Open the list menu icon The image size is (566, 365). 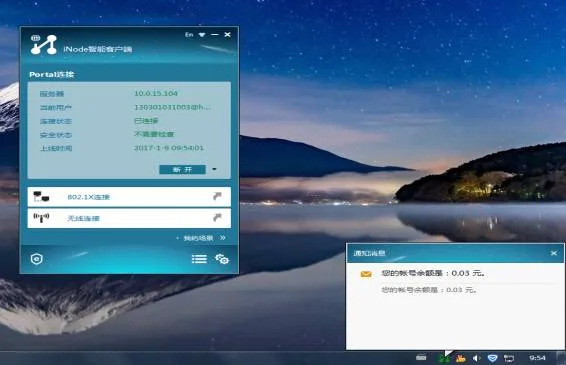pos(199,259)
